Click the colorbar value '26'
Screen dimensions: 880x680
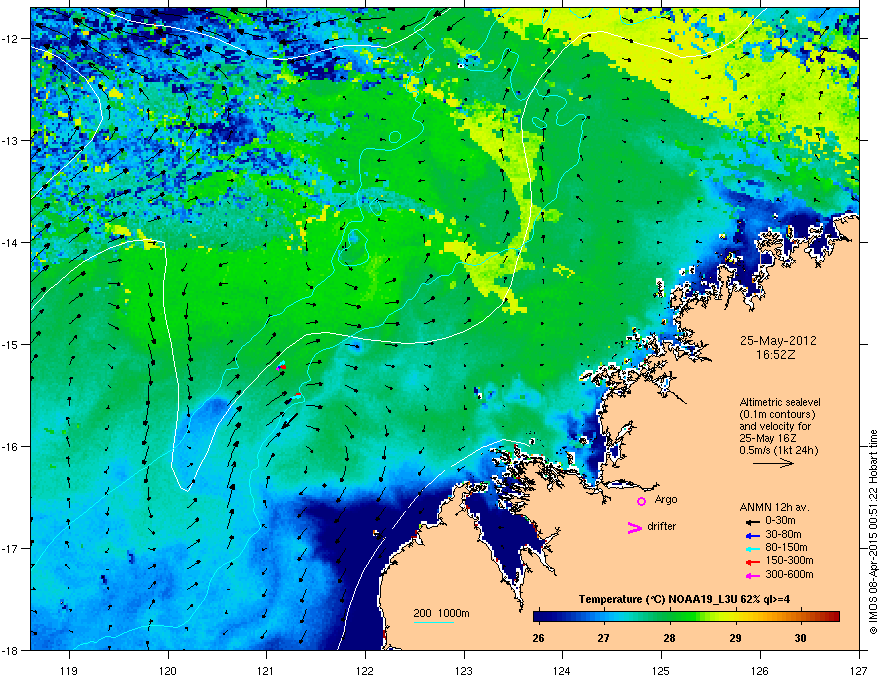tap(538, 638)
